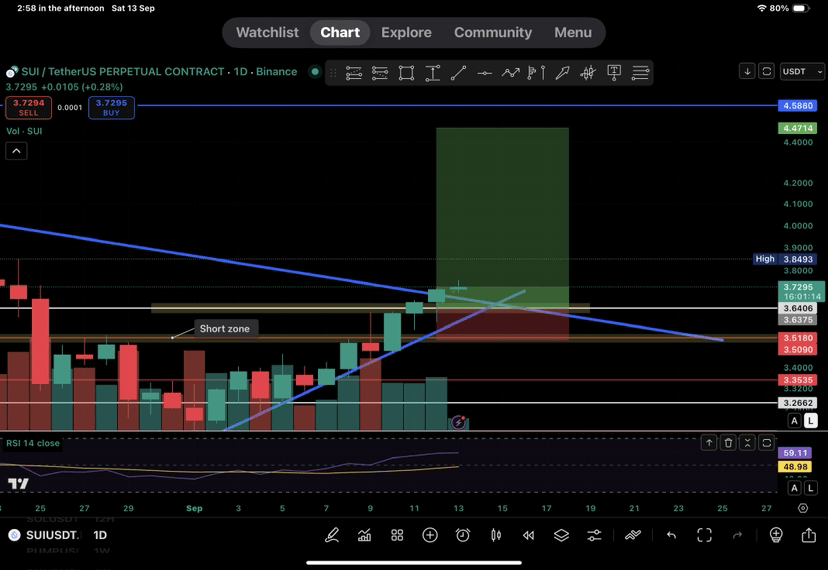The width and height of the screenshot is (828, 570).
Task: Select the Price Range measuring tool
Action: click(x=432, y=73)
